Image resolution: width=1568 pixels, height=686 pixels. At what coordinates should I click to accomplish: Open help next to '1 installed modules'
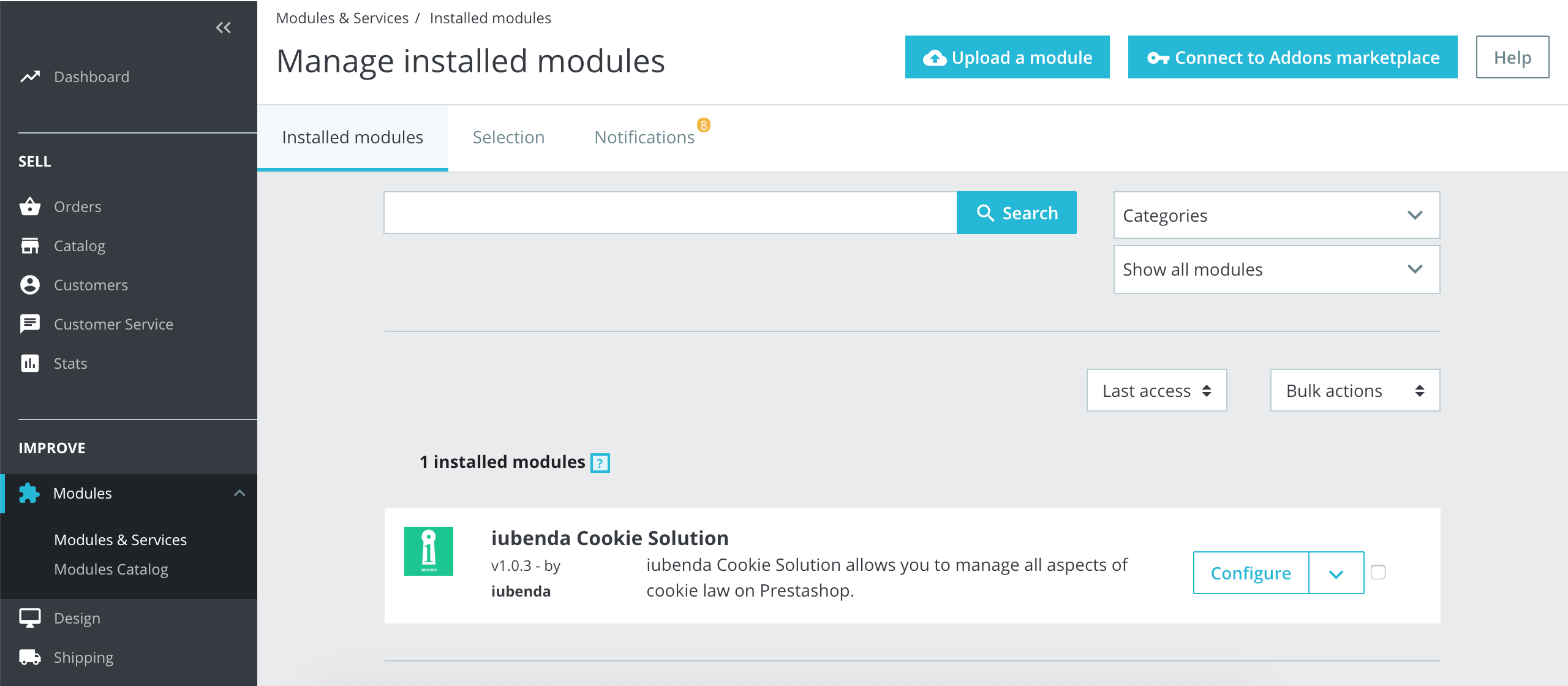click(x=600, y=462)
